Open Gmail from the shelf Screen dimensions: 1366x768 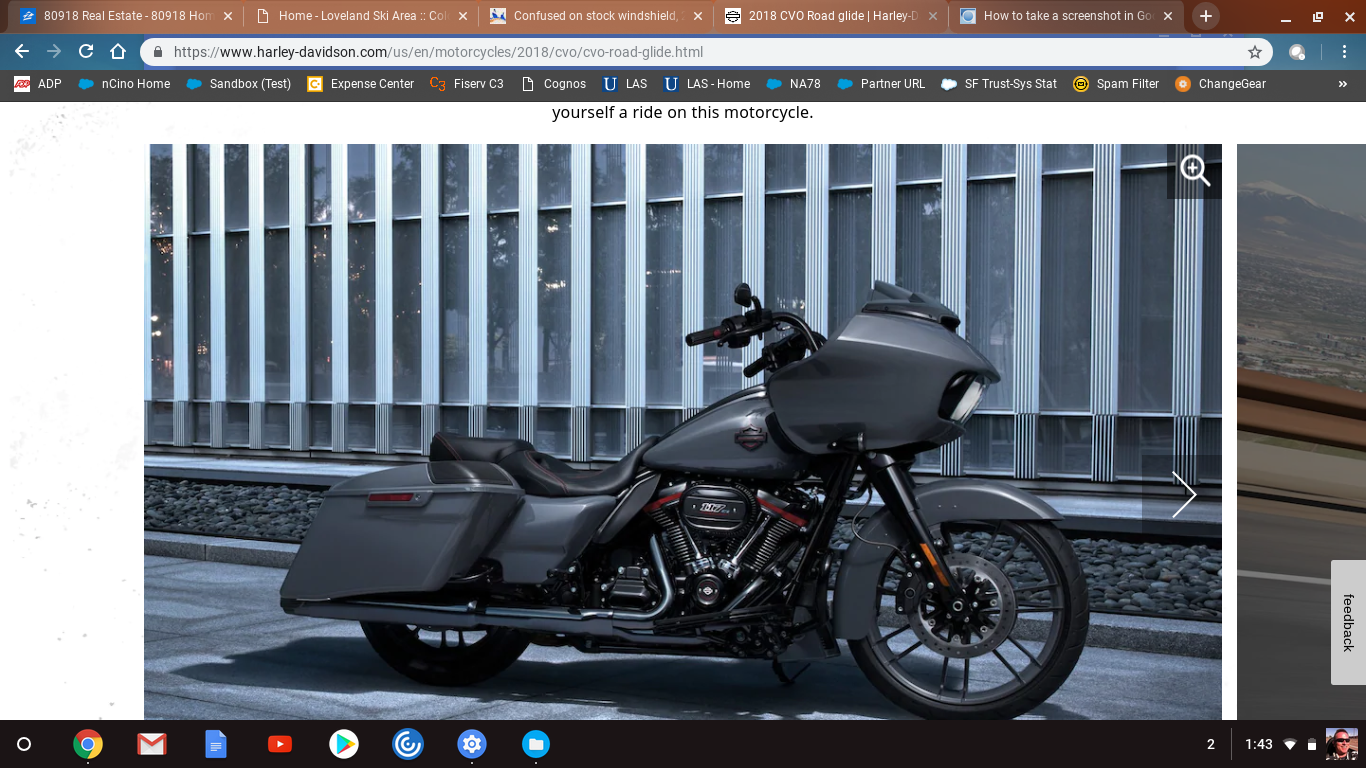pos(152,744)
